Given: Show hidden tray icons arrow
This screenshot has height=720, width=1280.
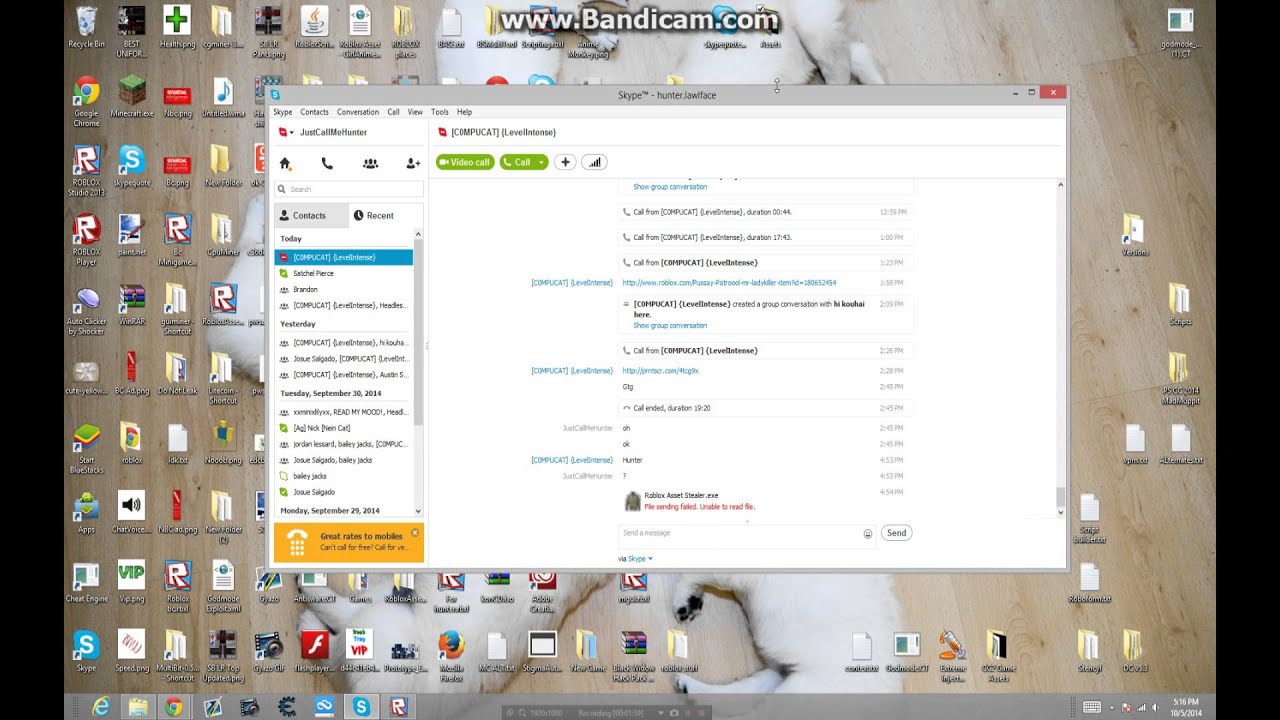Looking at the screenshot, I should point(1113,707).
